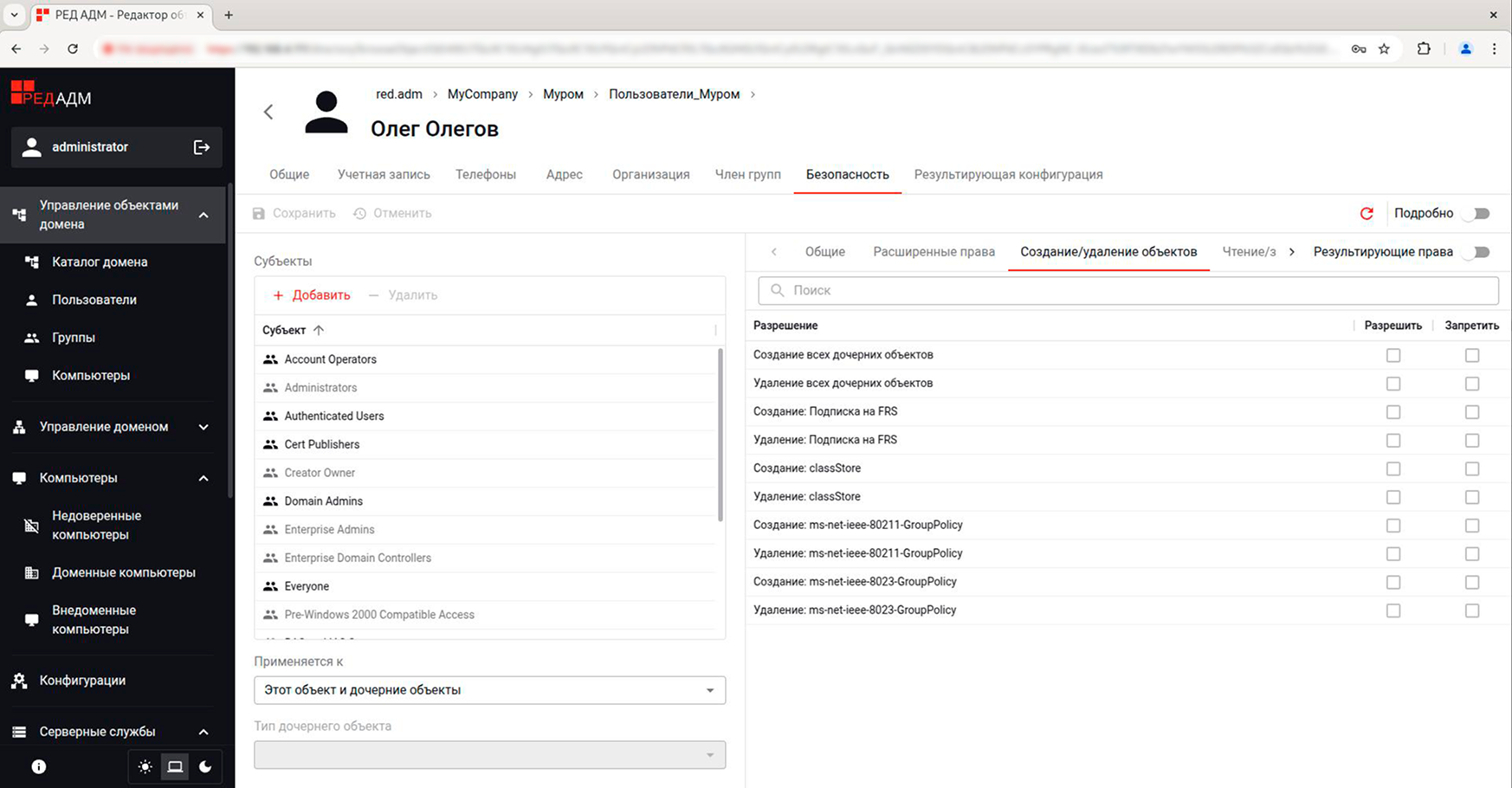Collapse the Компьютеры sidebar section chevron

(204, 478)
